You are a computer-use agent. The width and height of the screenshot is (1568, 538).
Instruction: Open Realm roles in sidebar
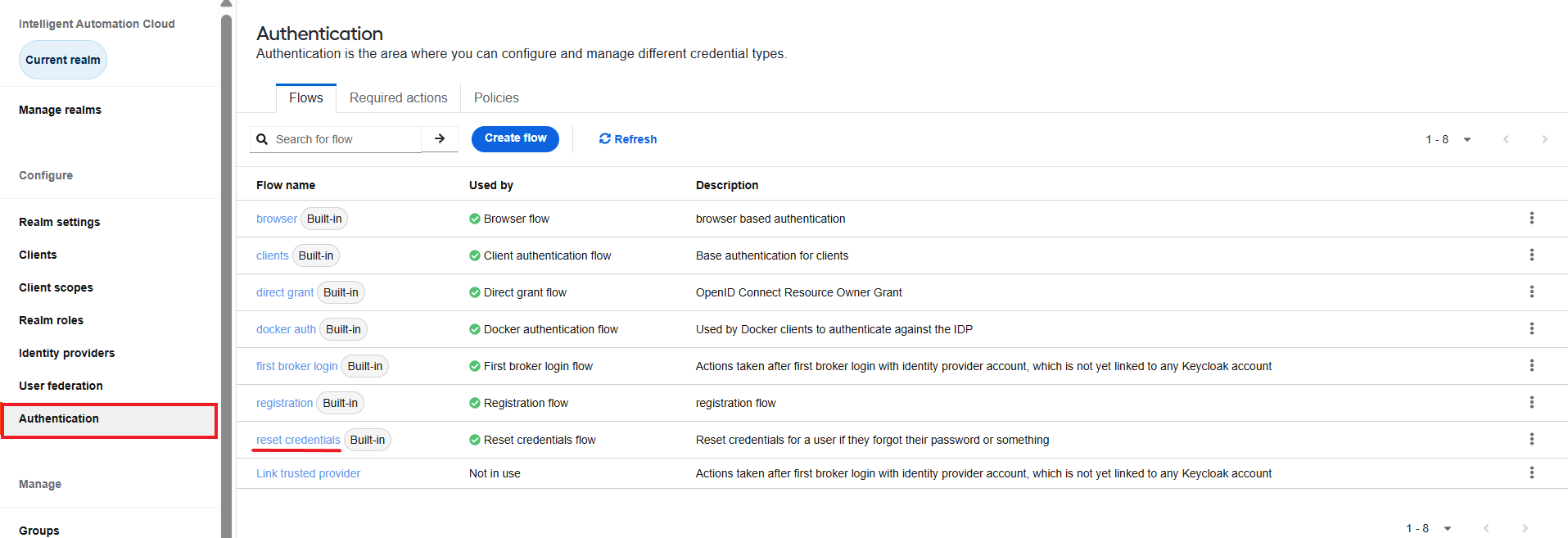point(51,320)
